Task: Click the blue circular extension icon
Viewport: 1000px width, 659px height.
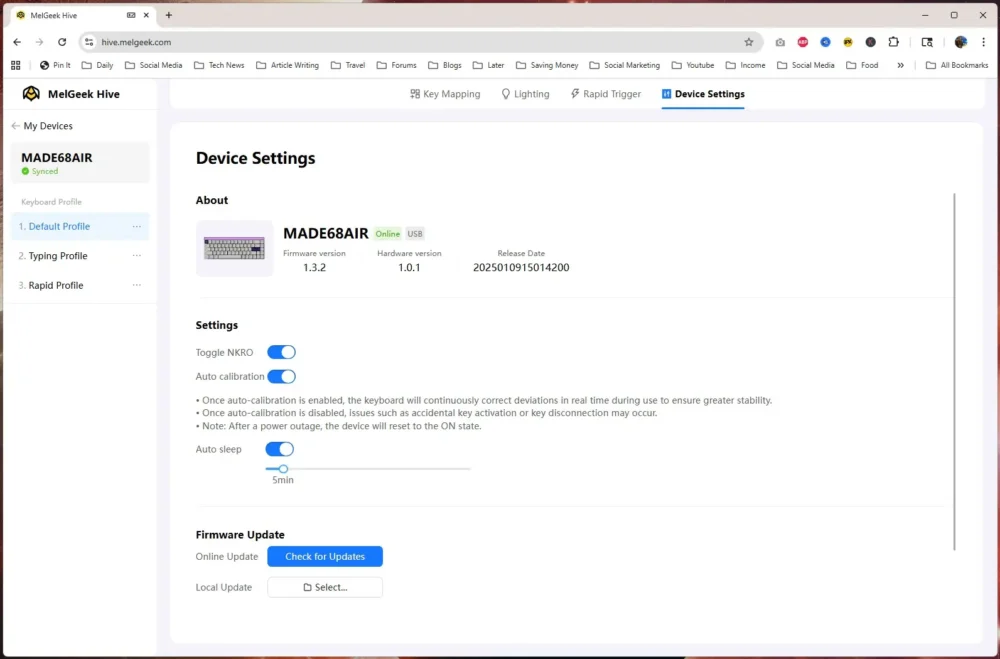Action: (x=825, y=42)
